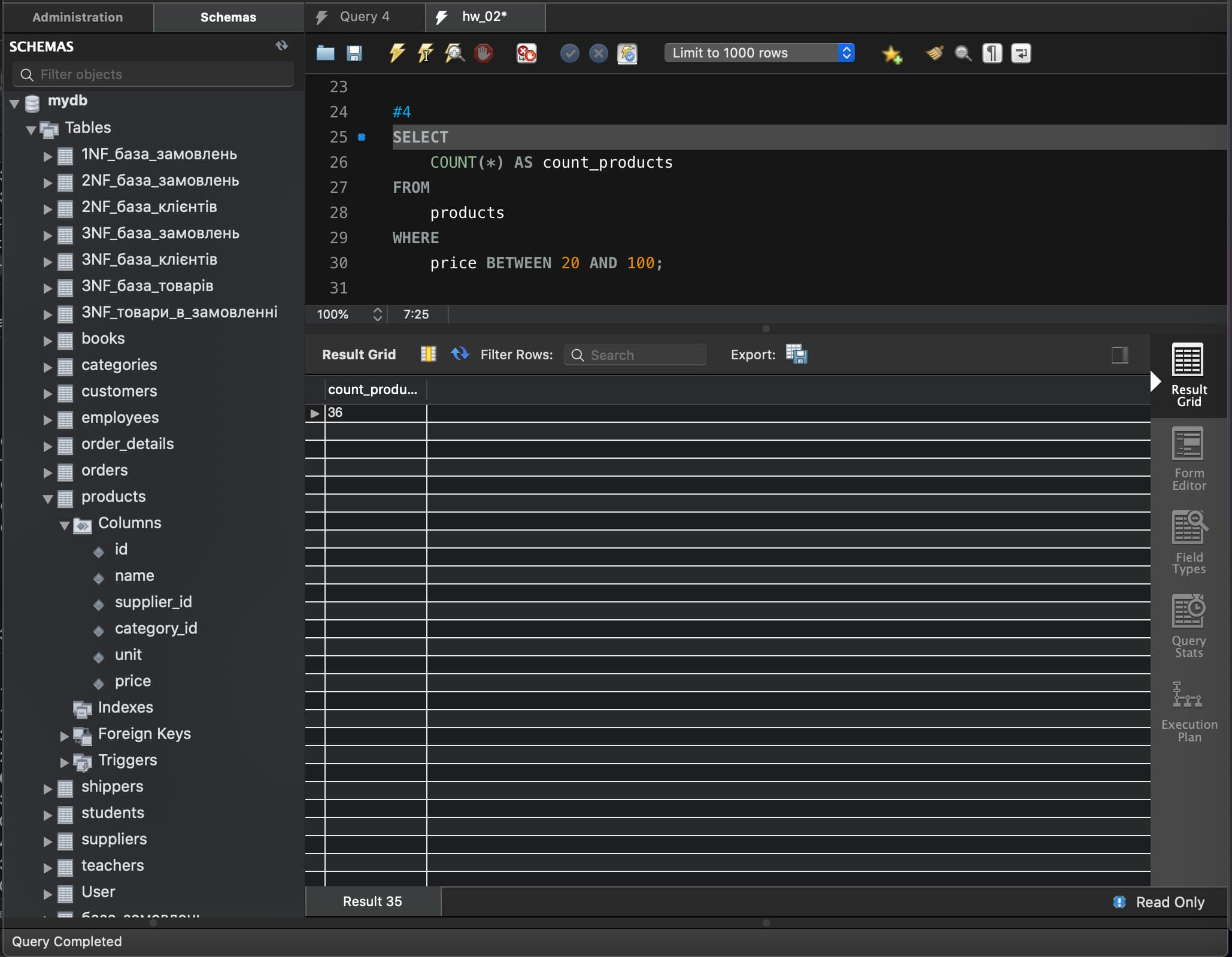
Task: Open Query Stats view
Action: pos(1188,627)
